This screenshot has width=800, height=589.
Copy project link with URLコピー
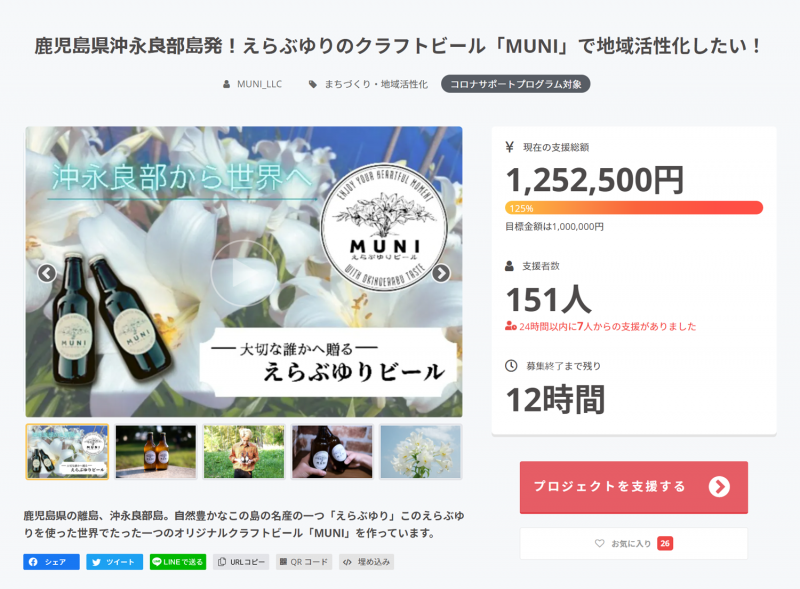click(x=241, y=561)
